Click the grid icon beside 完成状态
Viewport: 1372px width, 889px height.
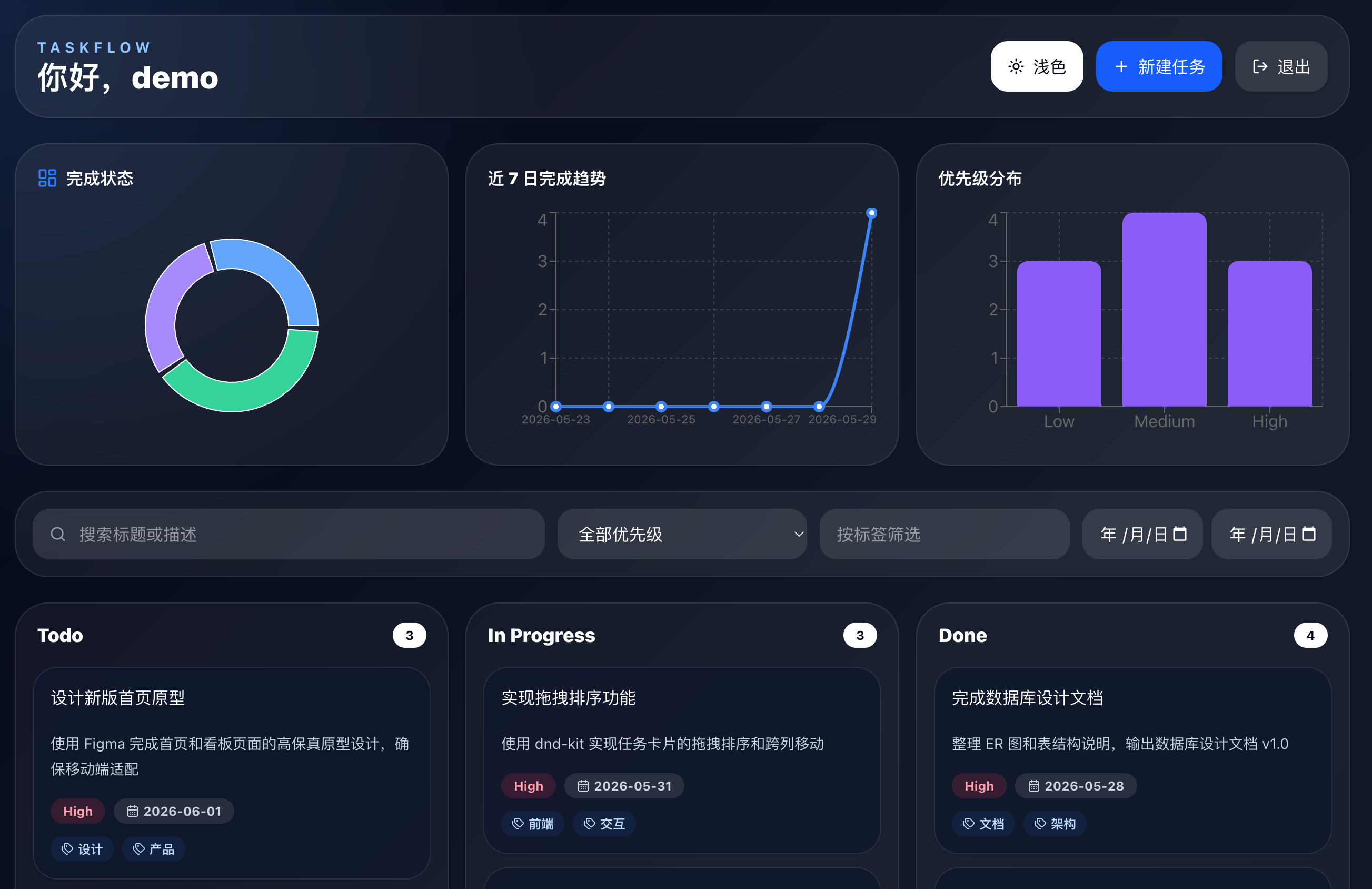pos(47,178)
